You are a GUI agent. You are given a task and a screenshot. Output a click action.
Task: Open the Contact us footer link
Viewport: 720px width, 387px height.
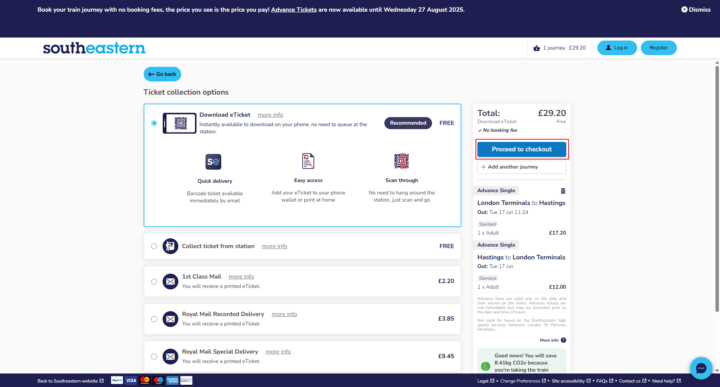point(632,381)
